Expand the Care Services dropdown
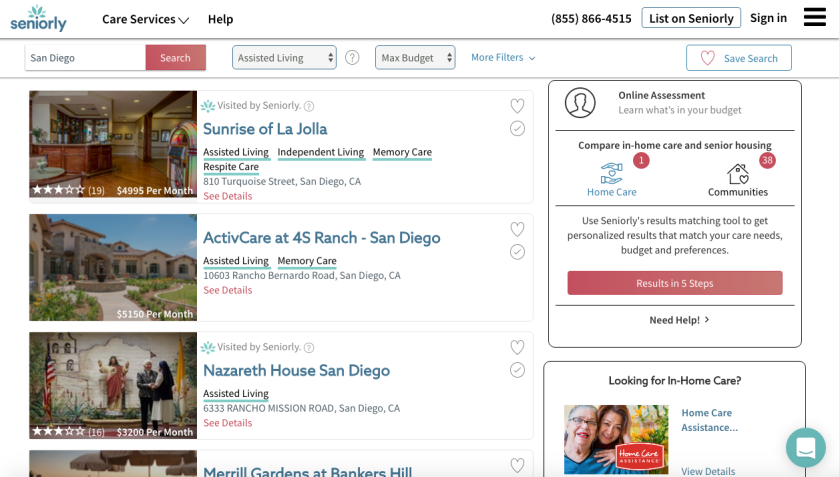This screenshot has height=477, width=840. click(145, 19)
